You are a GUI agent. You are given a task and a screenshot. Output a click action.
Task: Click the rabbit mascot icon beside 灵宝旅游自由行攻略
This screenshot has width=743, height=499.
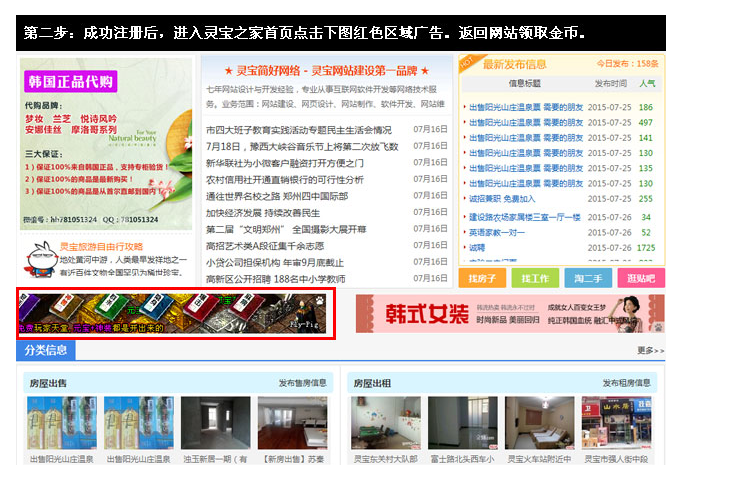(x=40, y=260)
